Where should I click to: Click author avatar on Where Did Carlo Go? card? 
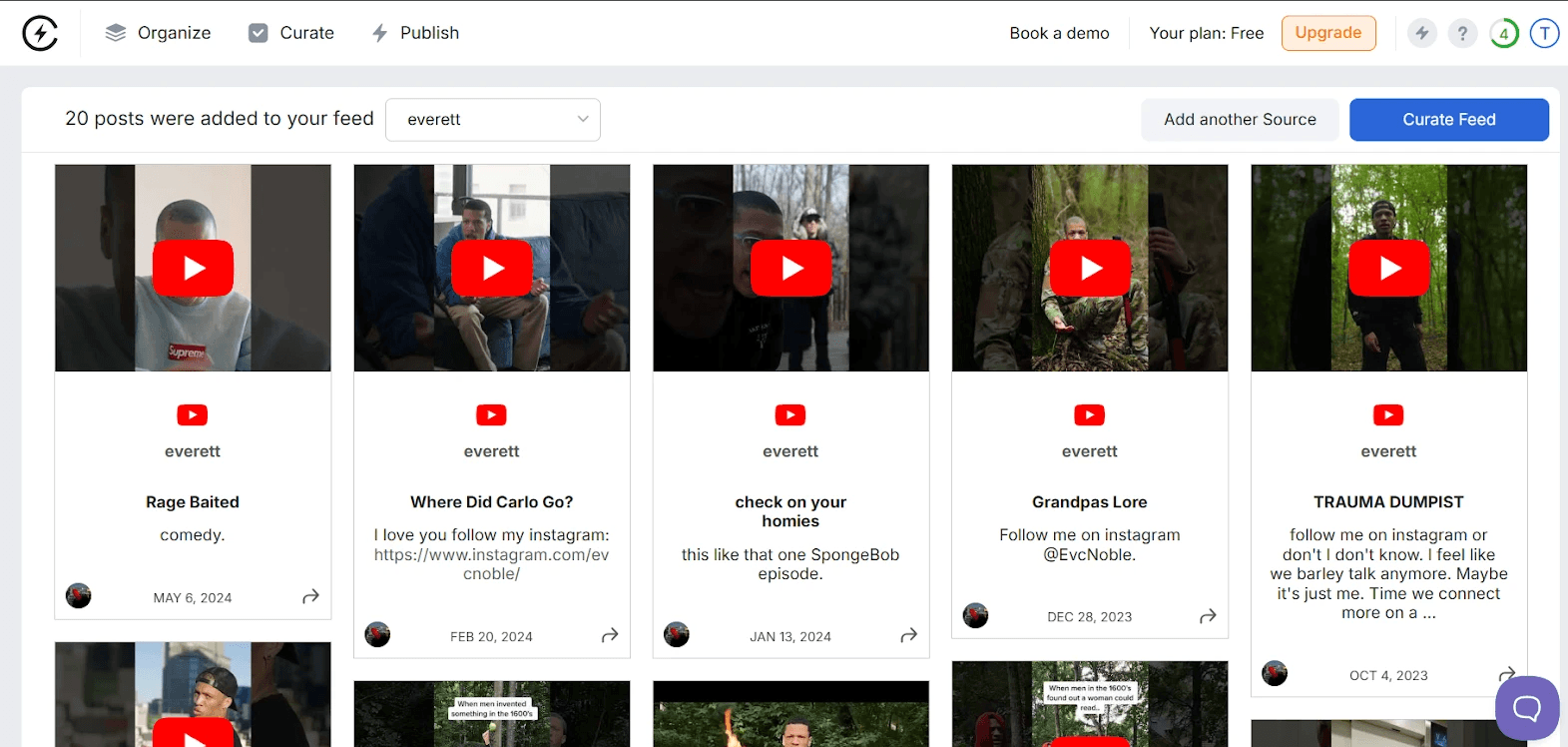click(377, 634)
